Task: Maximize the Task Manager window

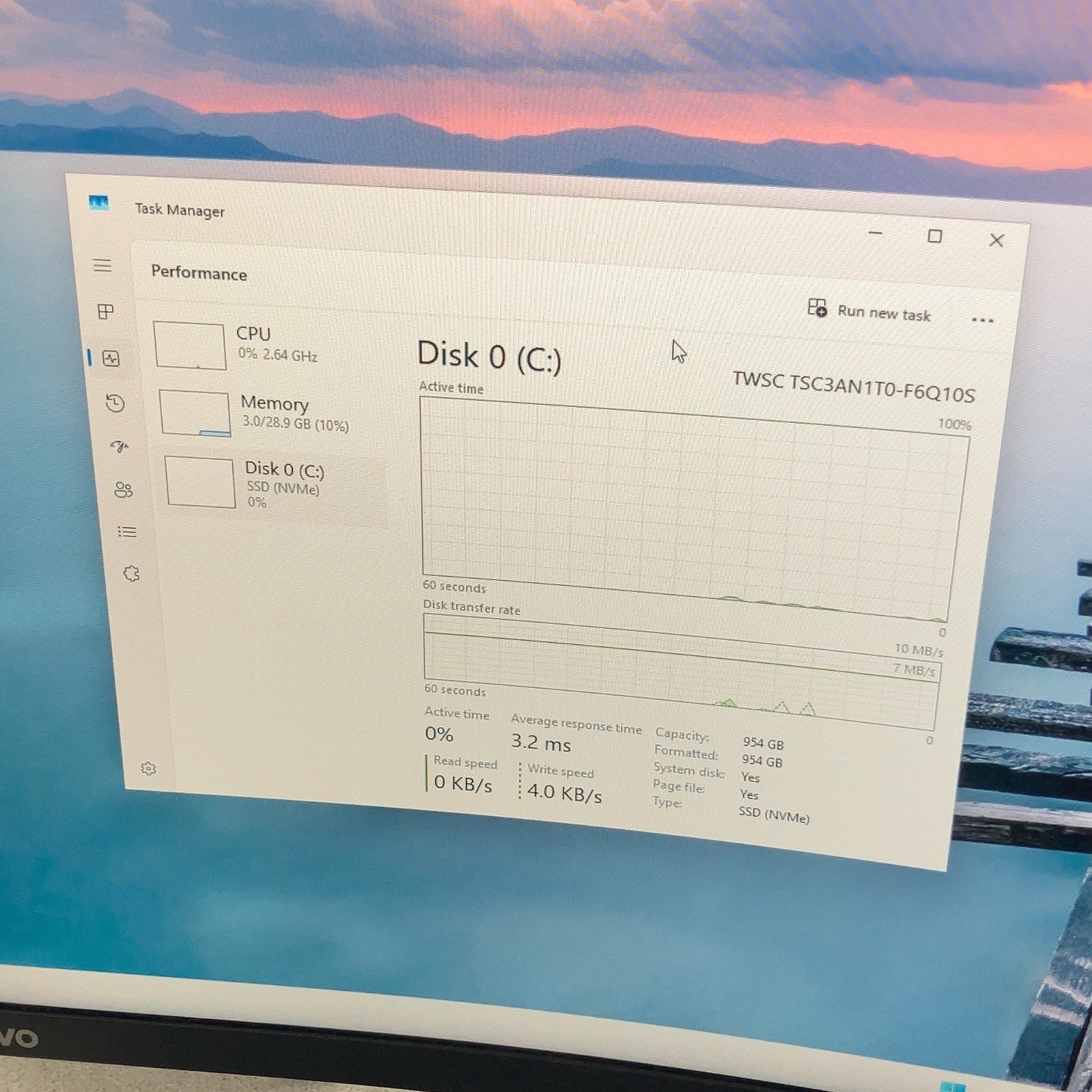Action: tap(935, 236)
